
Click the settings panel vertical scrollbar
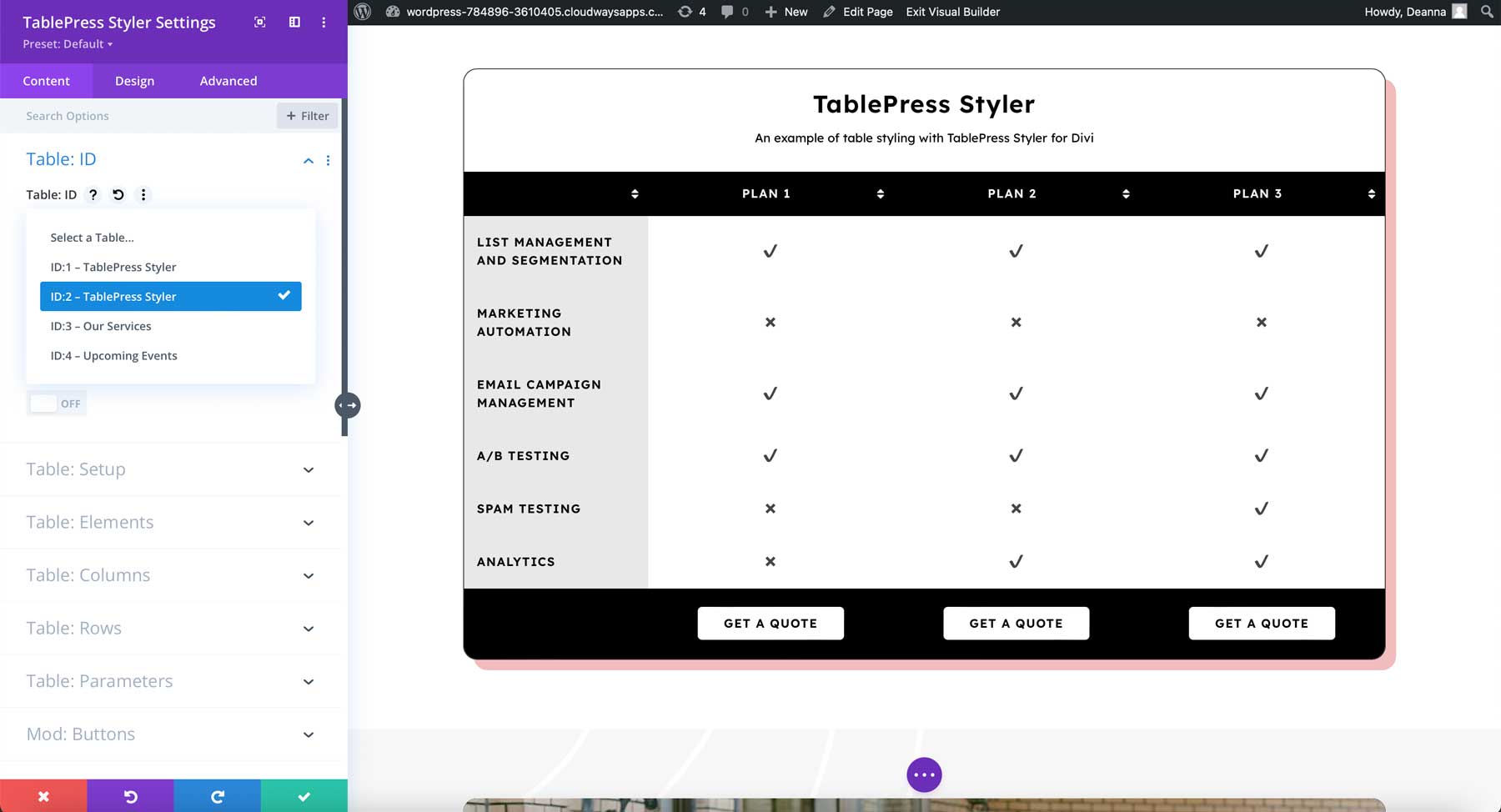pyautogui.click(x=344, y=267)
